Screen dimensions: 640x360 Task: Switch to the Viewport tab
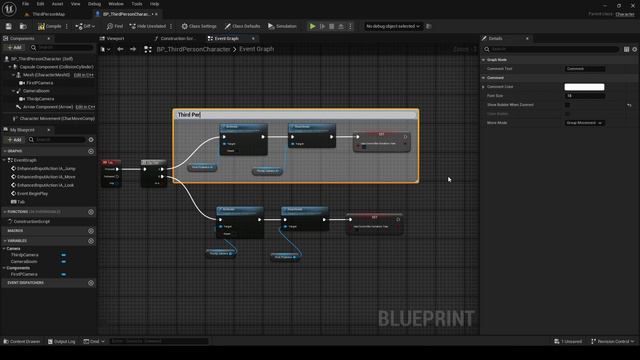tap(115, 38)
